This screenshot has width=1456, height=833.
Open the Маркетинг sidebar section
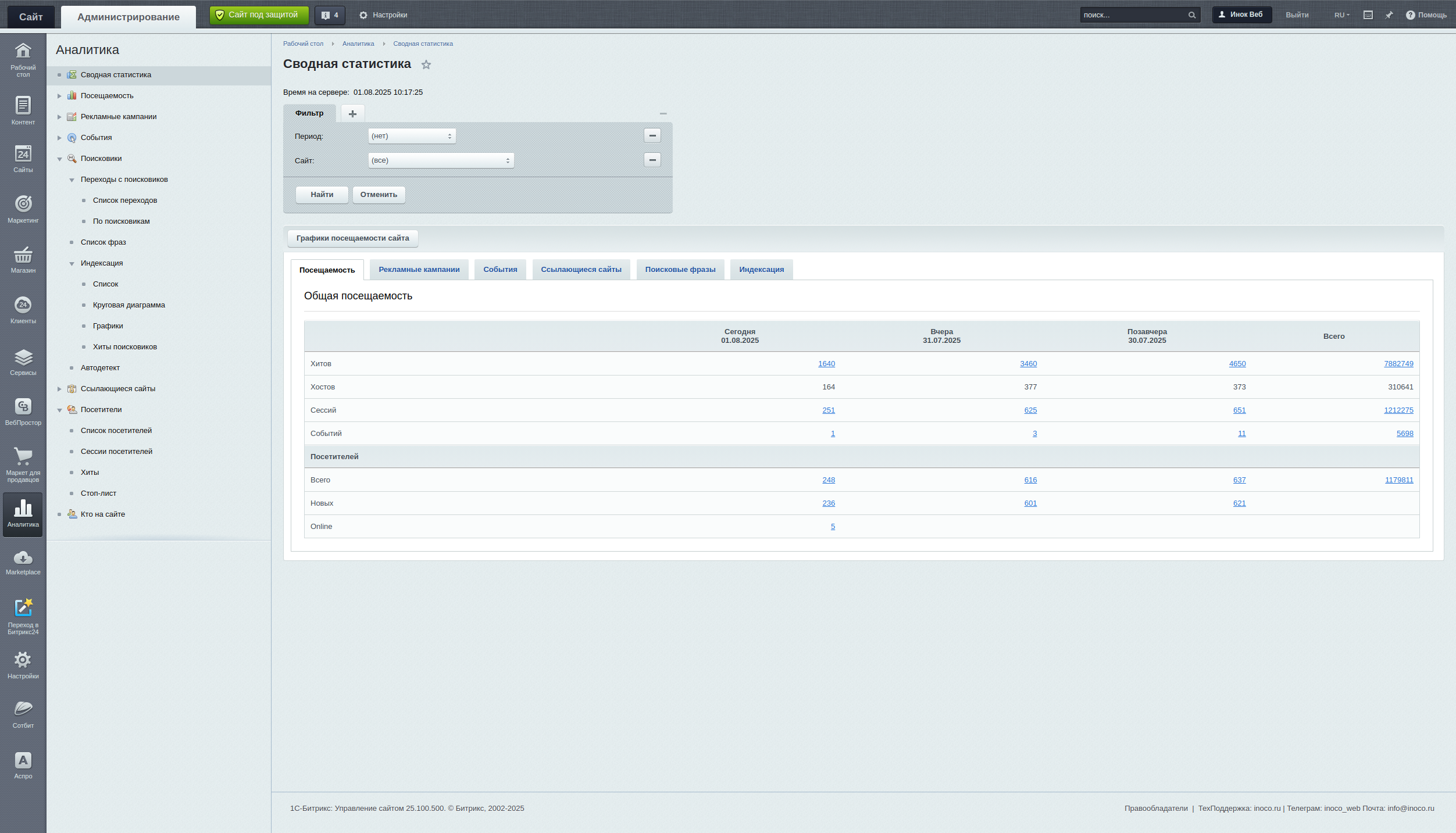coord(23,209)
